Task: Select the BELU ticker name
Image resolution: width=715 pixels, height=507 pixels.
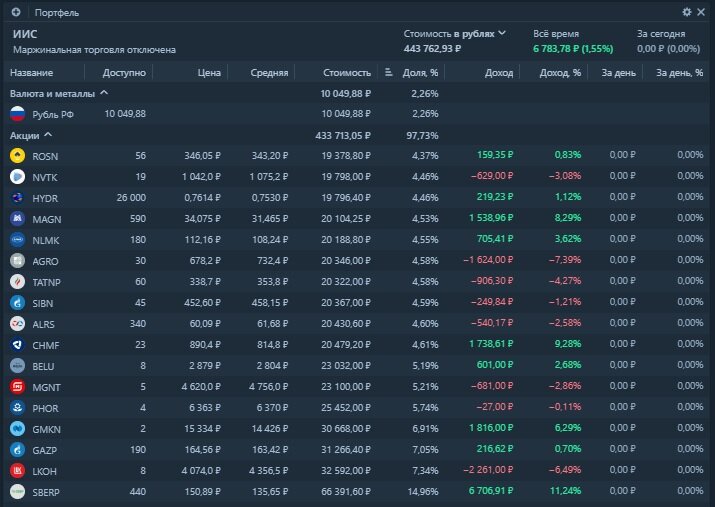Action: 43,366
